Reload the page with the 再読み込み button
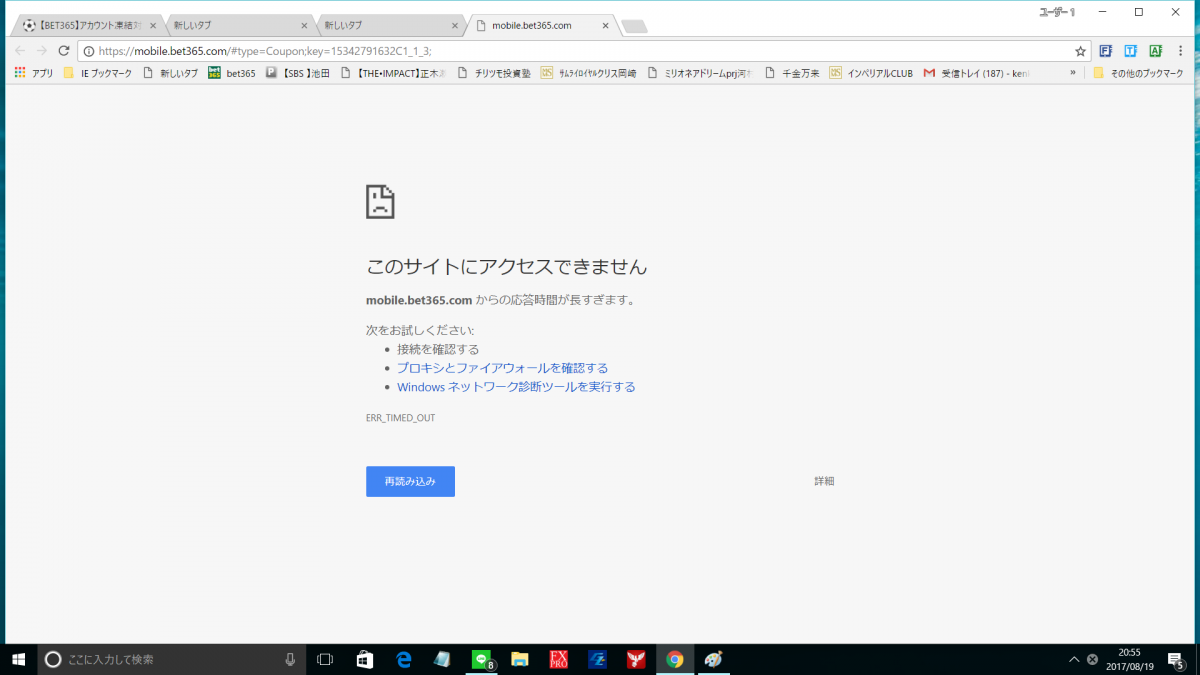 tap(410, 481)
